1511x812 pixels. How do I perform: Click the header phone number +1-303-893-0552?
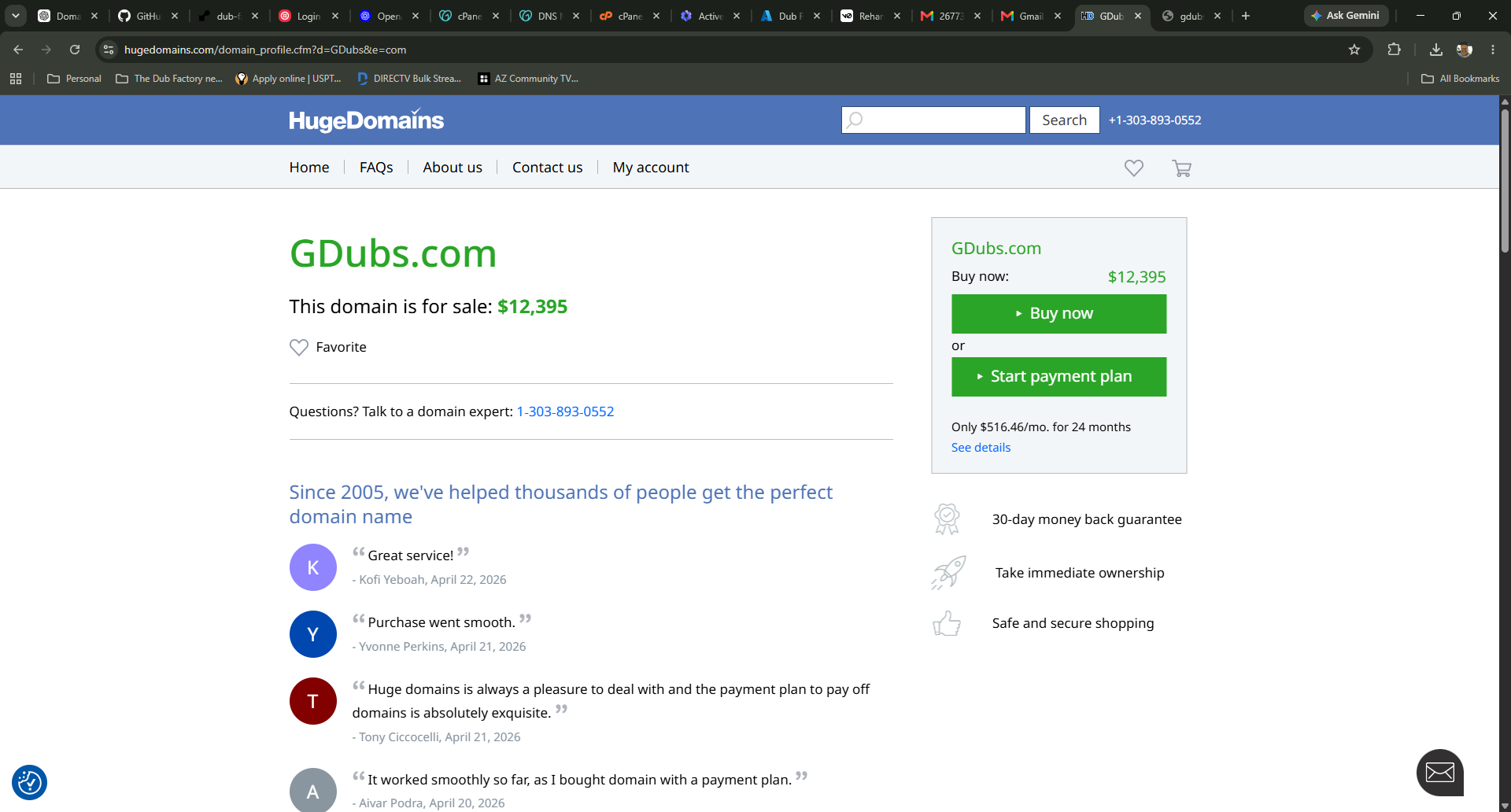1154,120
